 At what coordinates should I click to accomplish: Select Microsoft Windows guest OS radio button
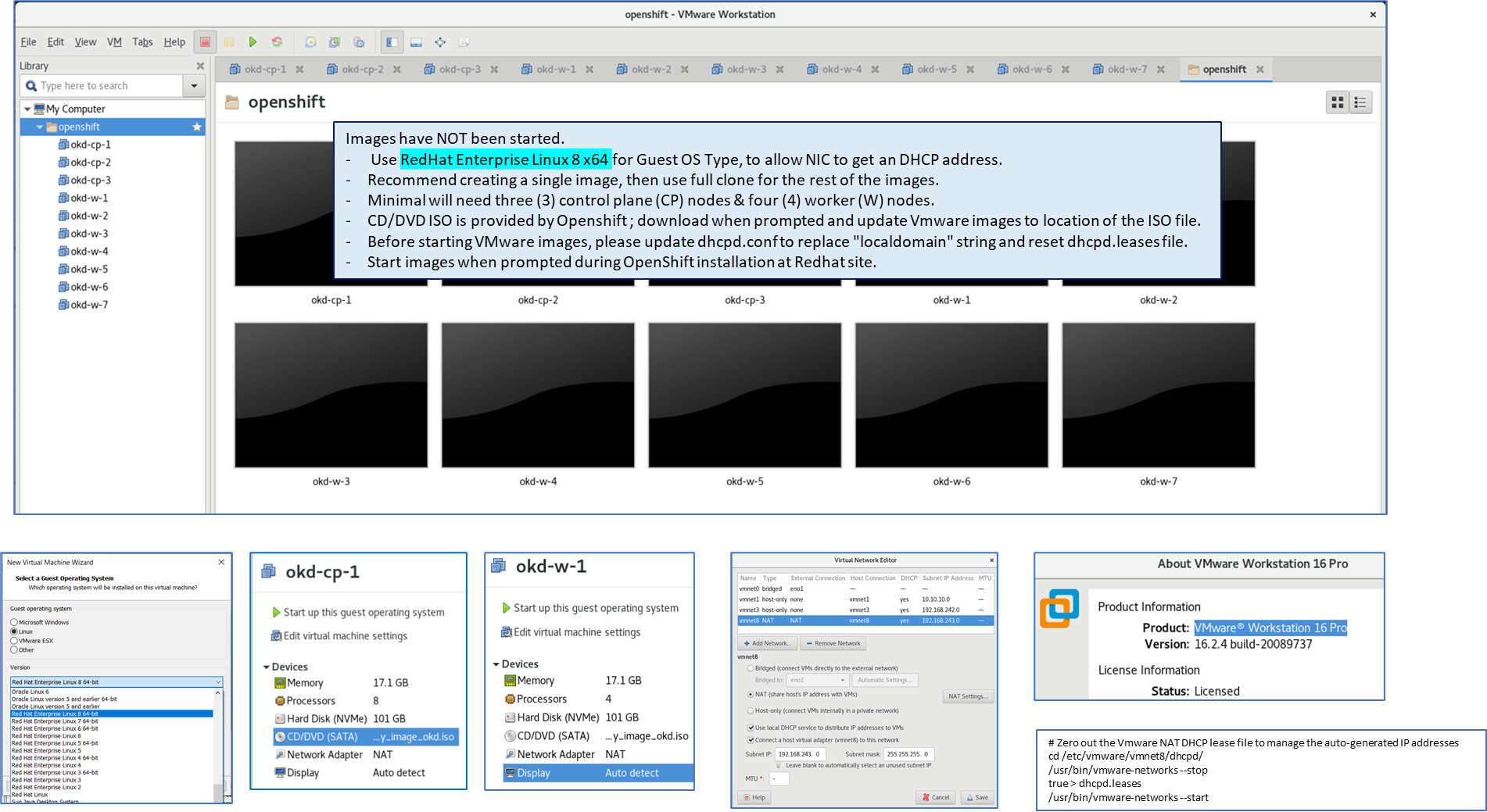point(14,622)
